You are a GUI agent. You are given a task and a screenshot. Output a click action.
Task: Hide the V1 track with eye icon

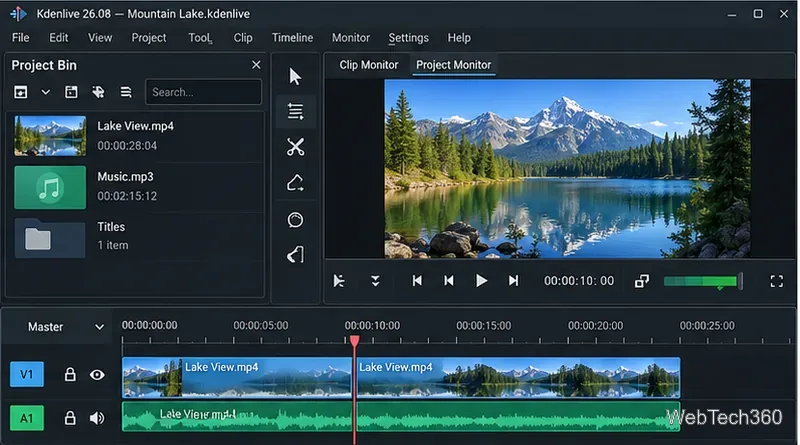(x=97, y=375)
